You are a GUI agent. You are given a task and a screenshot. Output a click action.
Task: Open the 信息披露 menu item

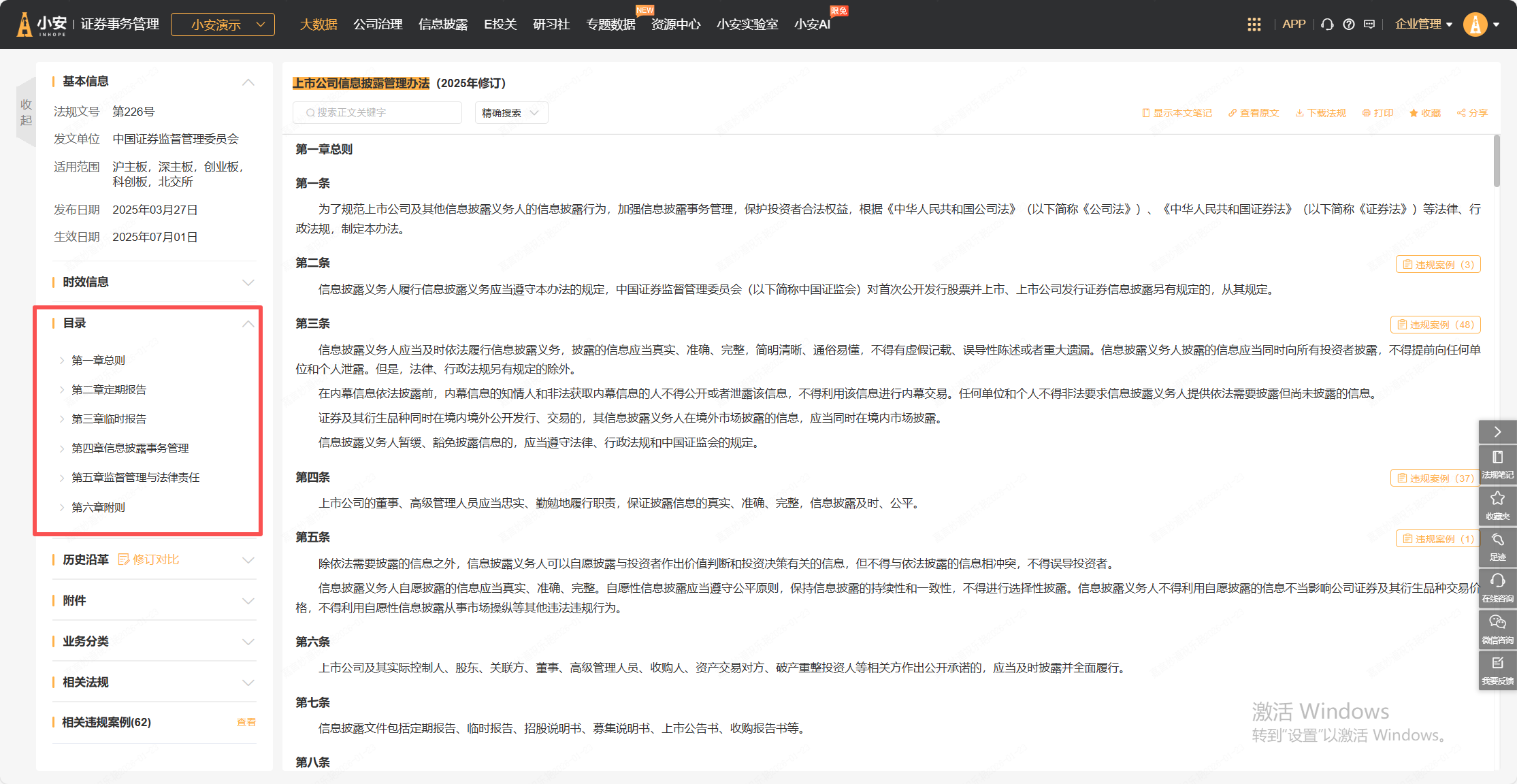pyautogui.click(x=443, y=24)
